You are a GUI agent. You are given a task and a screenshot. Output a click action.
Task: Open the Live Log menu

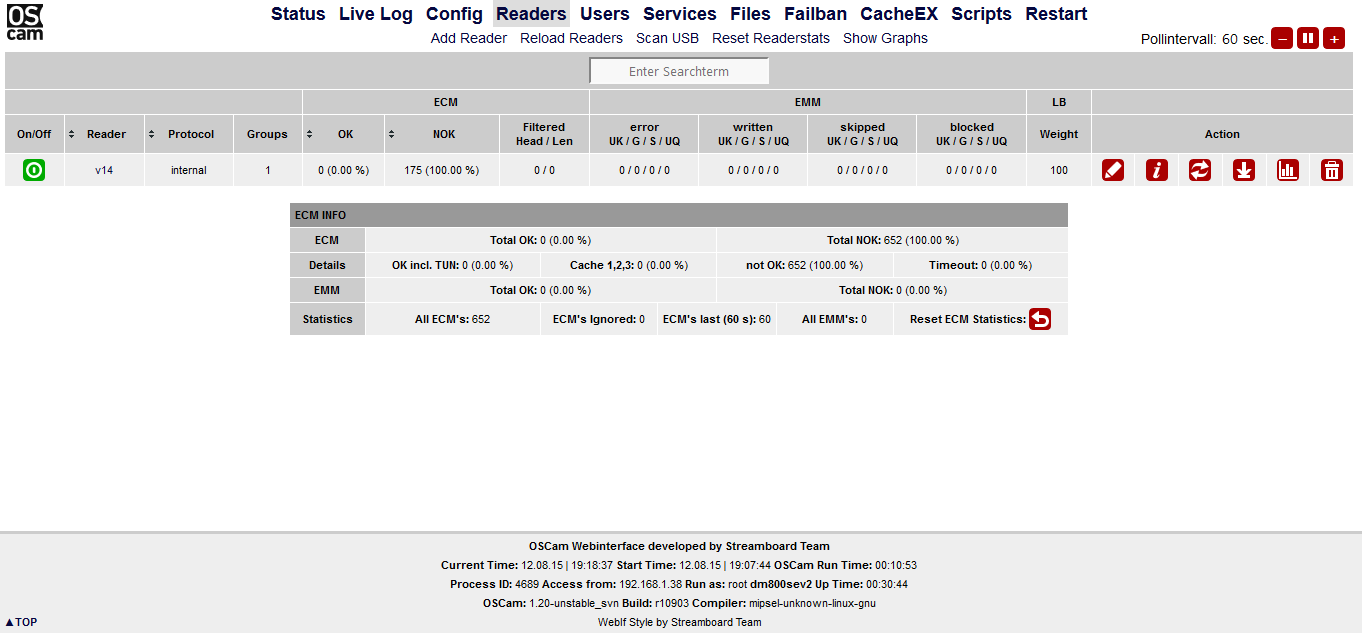tap(375, 14)
